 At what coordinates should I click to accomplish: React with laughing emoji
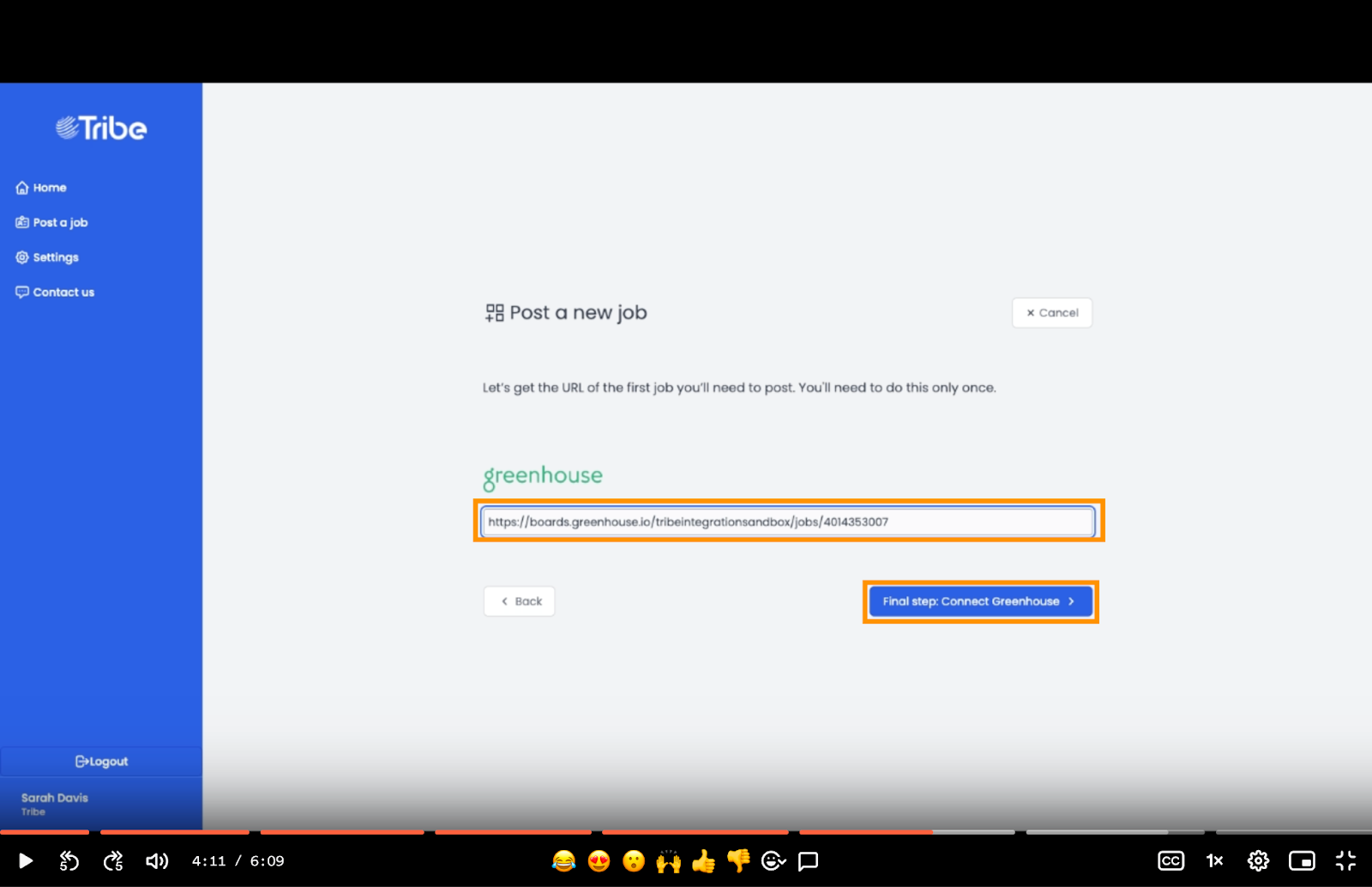[563, 860]
